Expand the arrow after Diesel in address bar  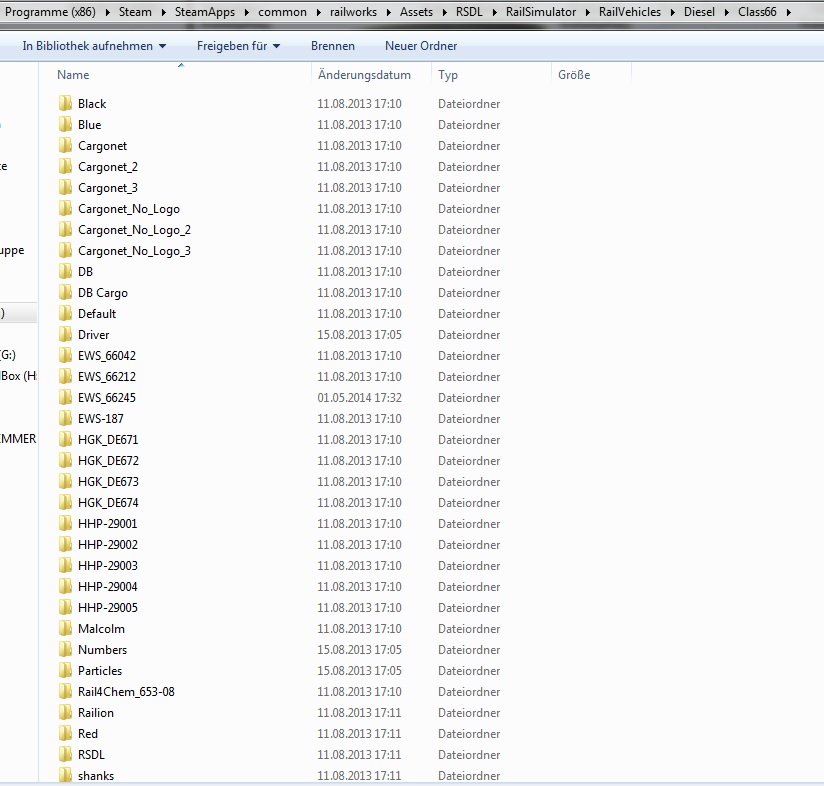pos(726,12)
